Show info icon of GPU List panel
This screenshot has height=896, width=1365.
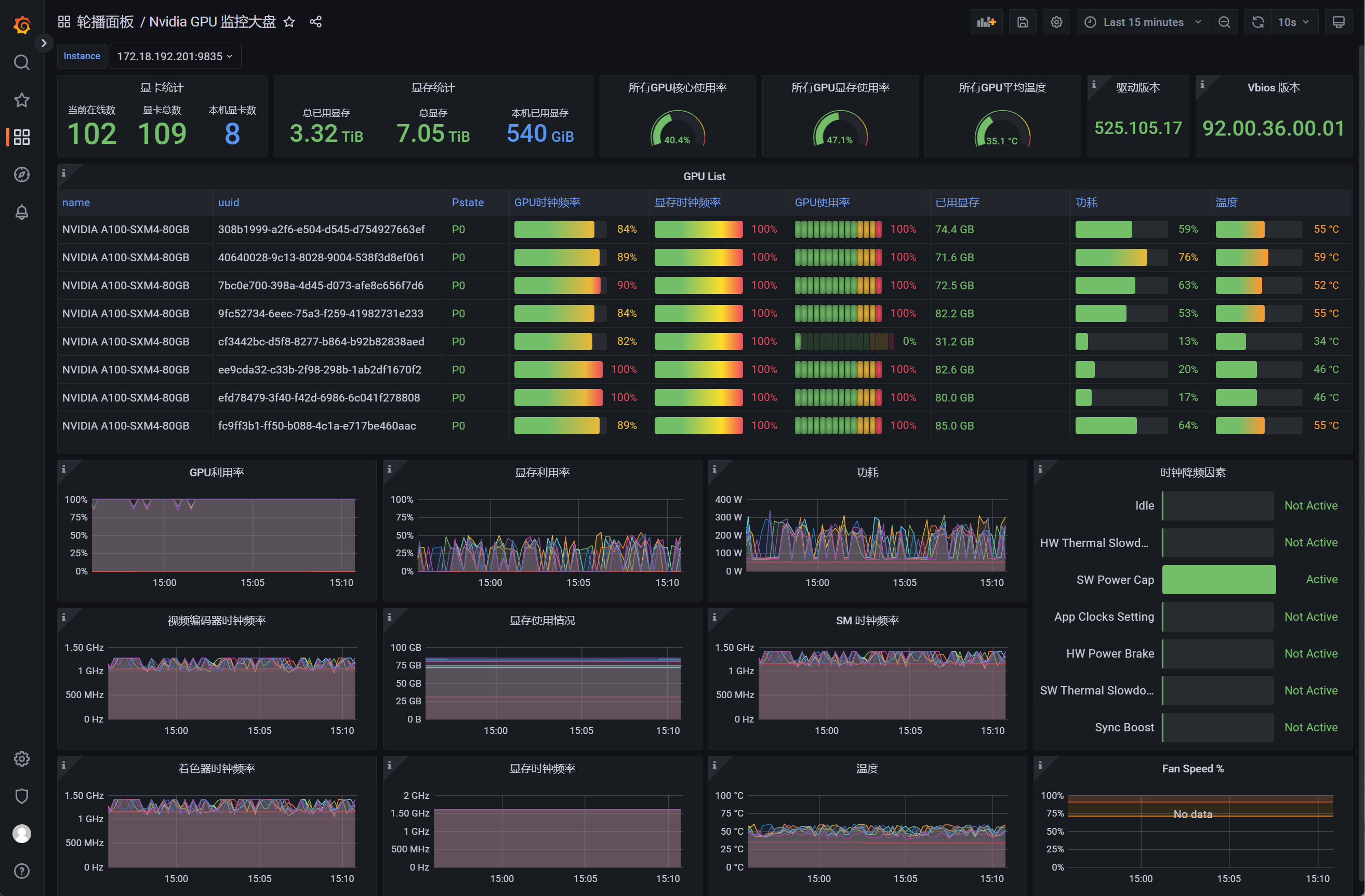(64, 172)
